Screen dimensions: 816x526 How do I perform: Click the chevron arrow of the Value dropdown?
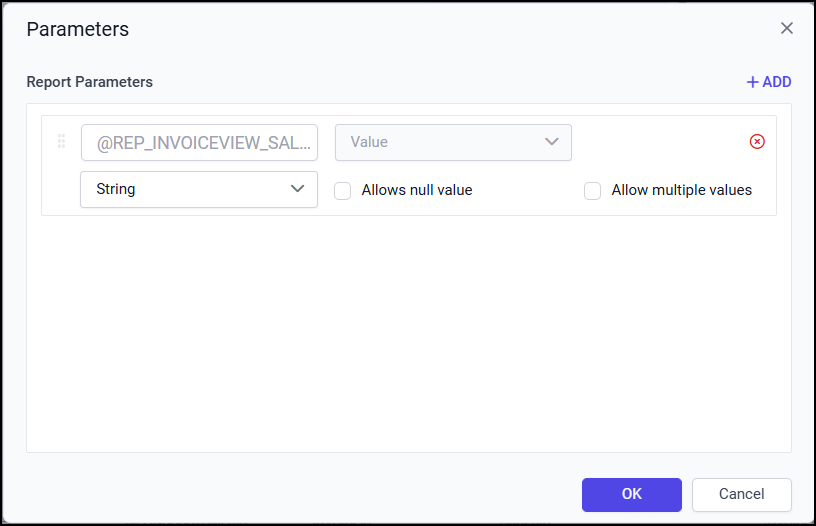click(x=551, y=142)
